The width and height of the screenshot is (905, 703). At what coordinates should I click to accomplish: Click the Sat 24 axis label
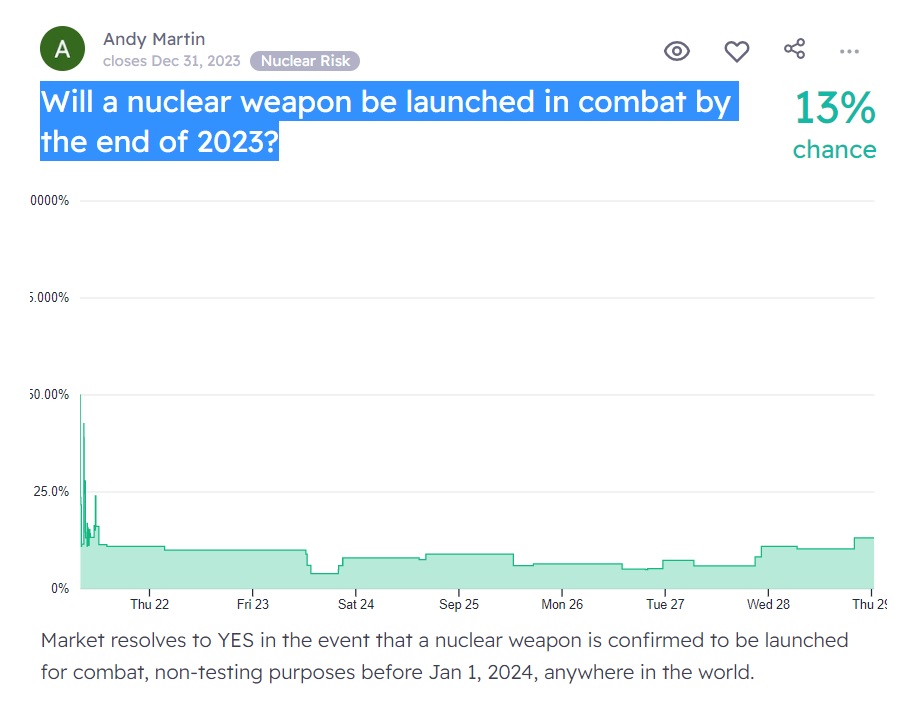pos(356,604)
